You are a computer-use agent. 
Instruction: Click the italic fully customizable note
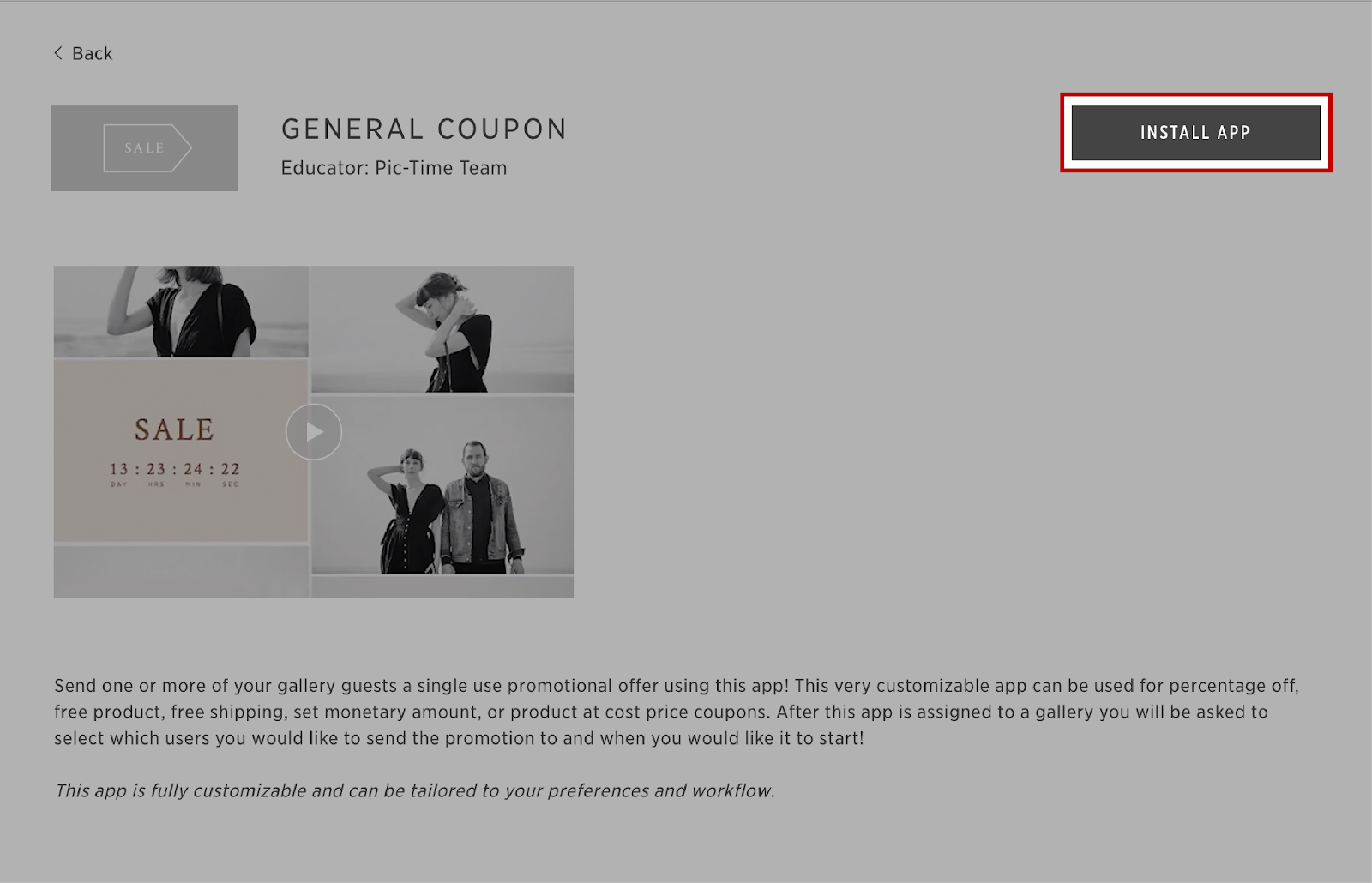tap(414, 790)
